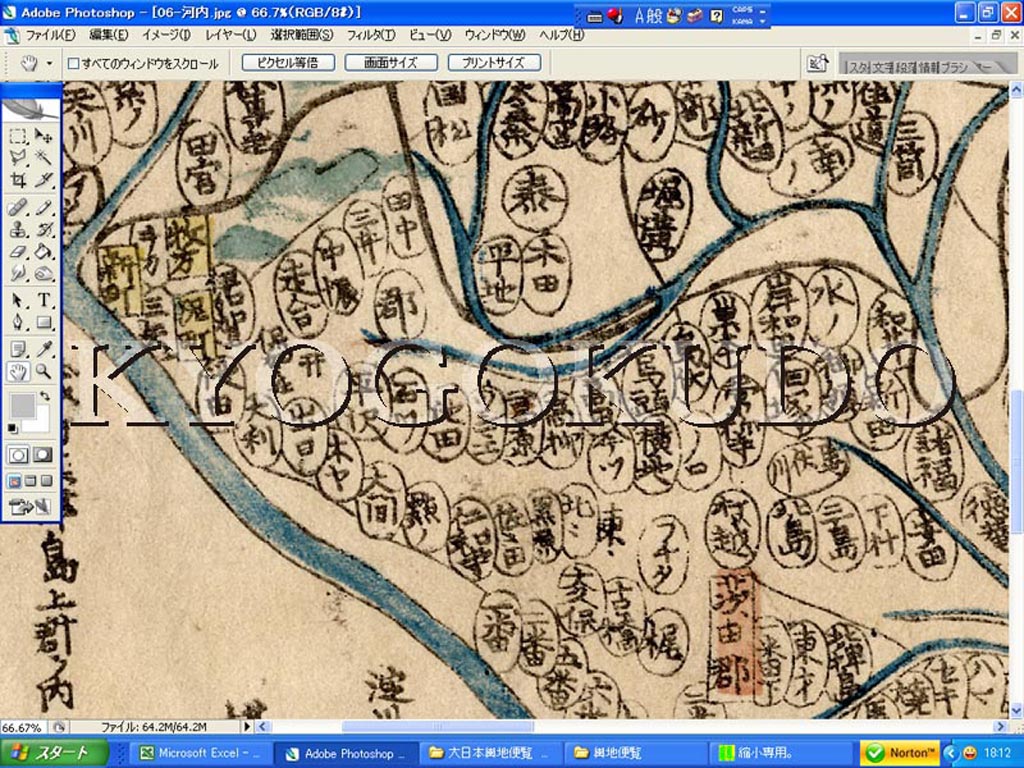
Task: Select the Eraser tool
Action: 18,251
